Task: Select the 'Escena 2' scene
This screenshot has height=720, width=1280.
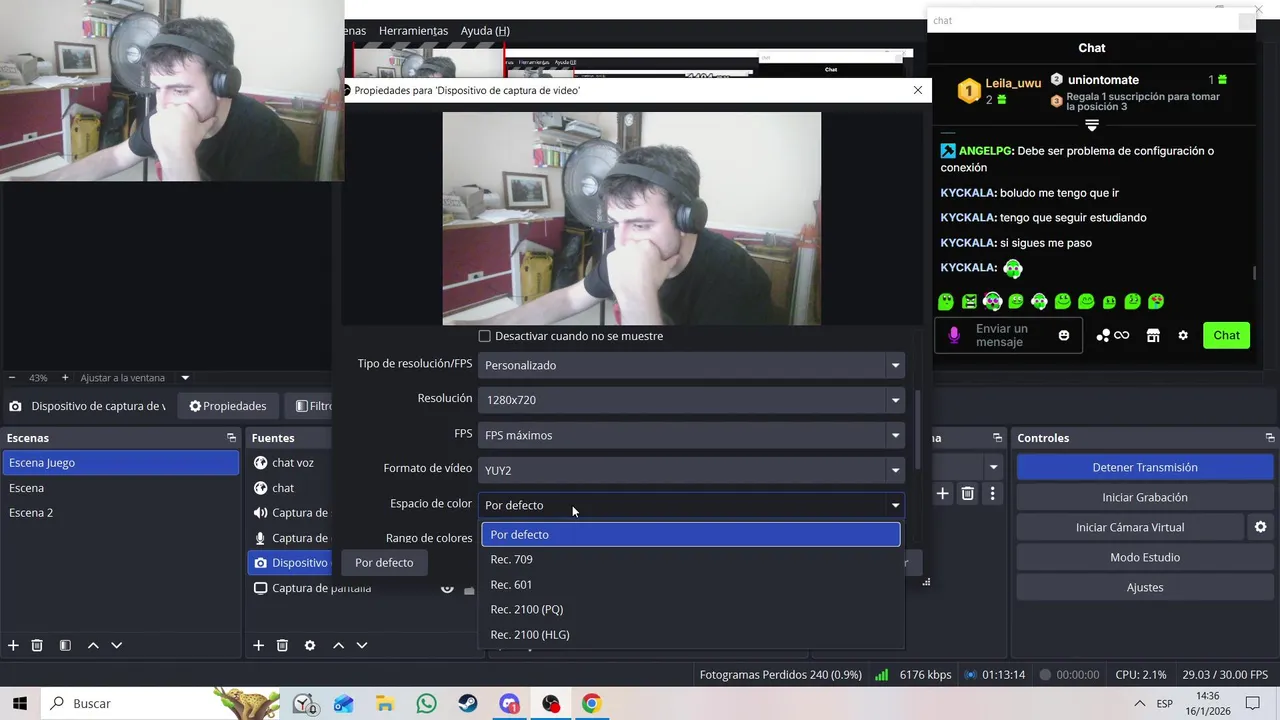Action: (x=121, y=512)
